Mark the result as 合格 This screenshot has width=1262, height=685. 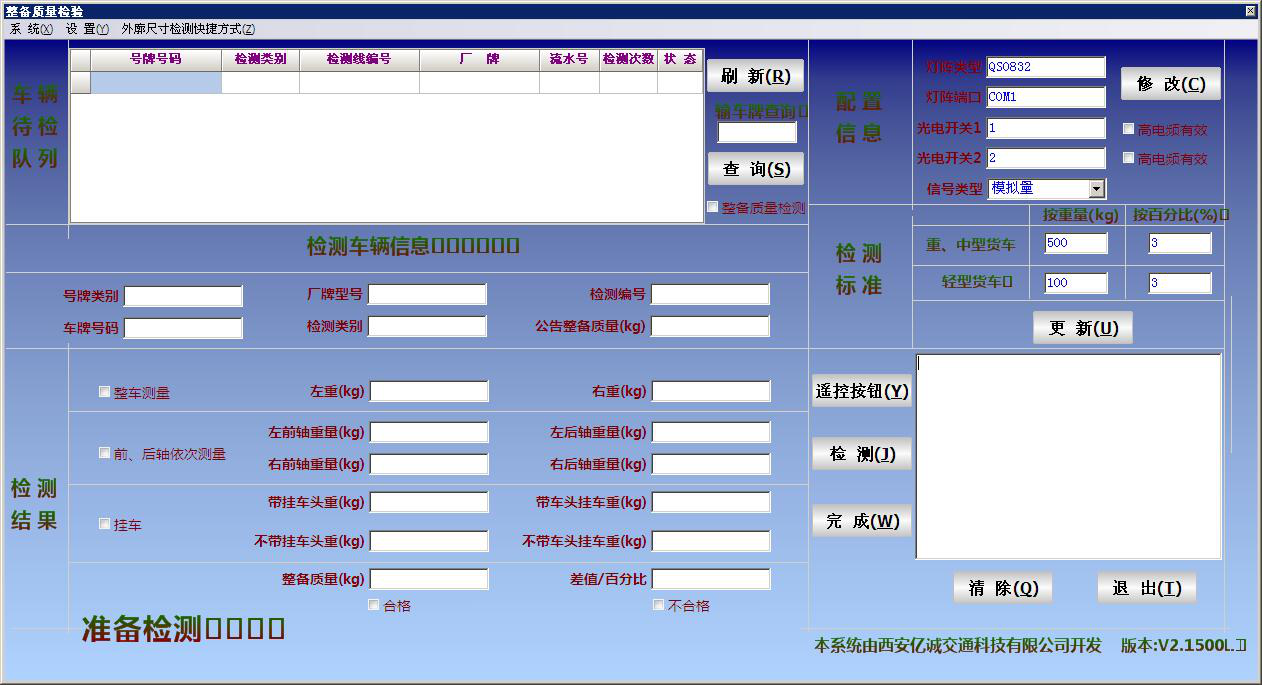point(373,604)
